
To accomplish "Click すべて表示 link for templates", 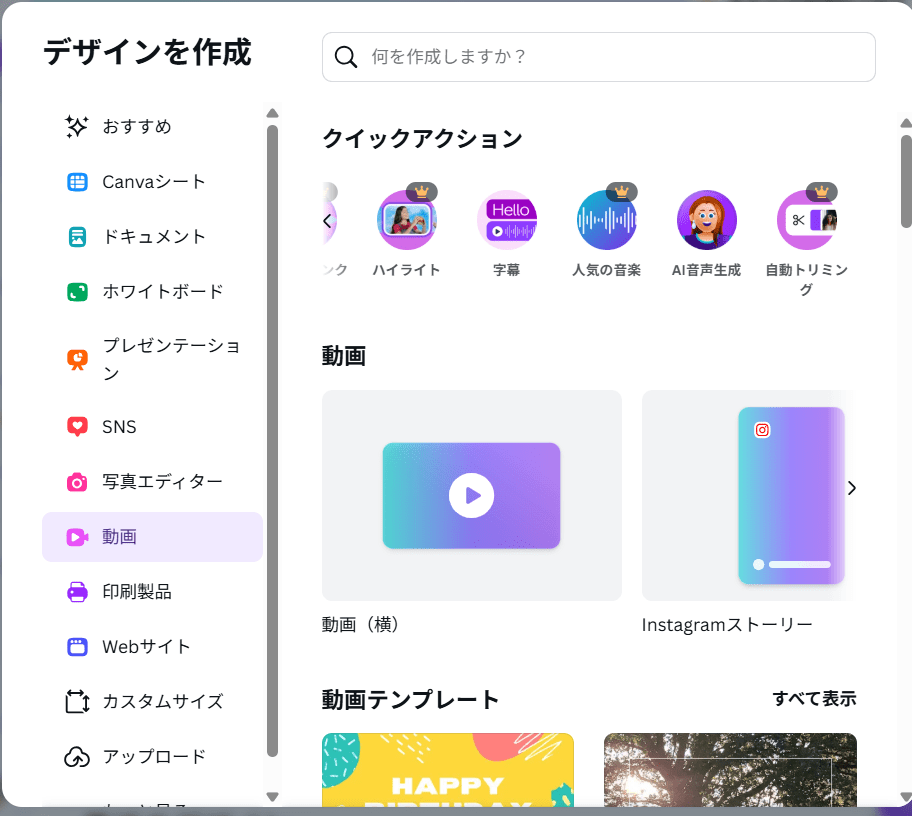I will 814,699.
